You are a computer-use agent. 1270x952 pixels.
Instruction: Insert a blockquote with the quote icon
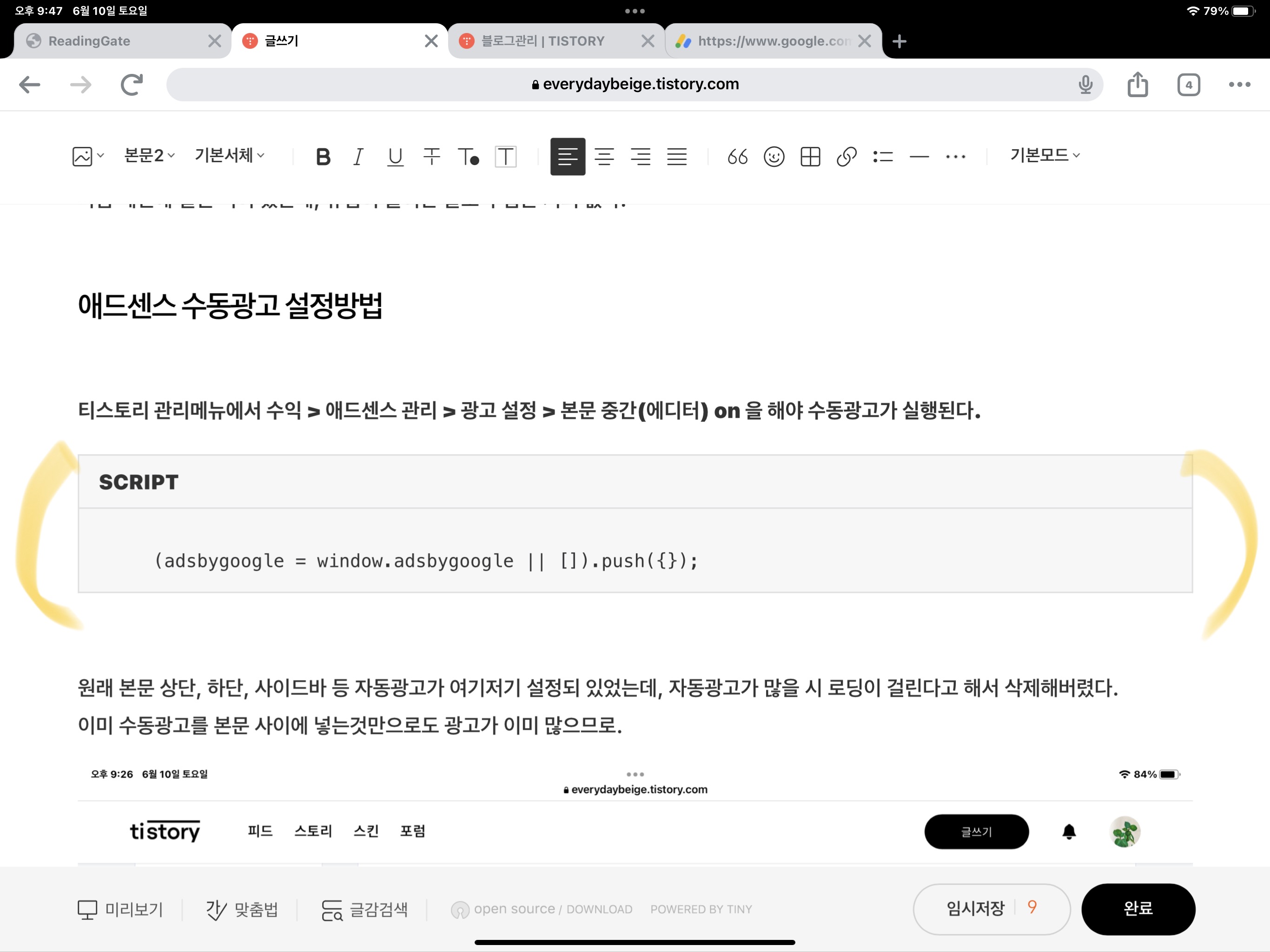pos(737,156)
